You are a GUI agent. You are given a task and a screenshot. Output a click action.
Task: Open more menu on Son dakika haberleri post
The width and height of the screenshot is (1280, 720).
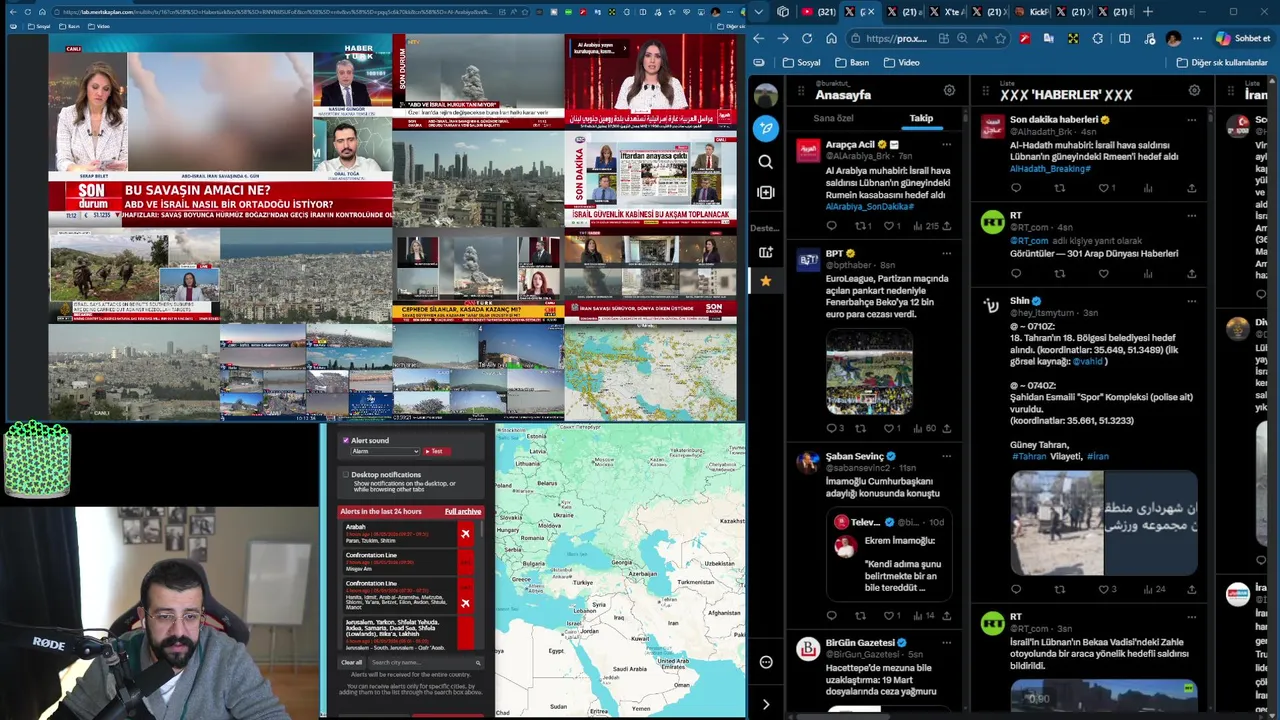tap(1192, 120)
